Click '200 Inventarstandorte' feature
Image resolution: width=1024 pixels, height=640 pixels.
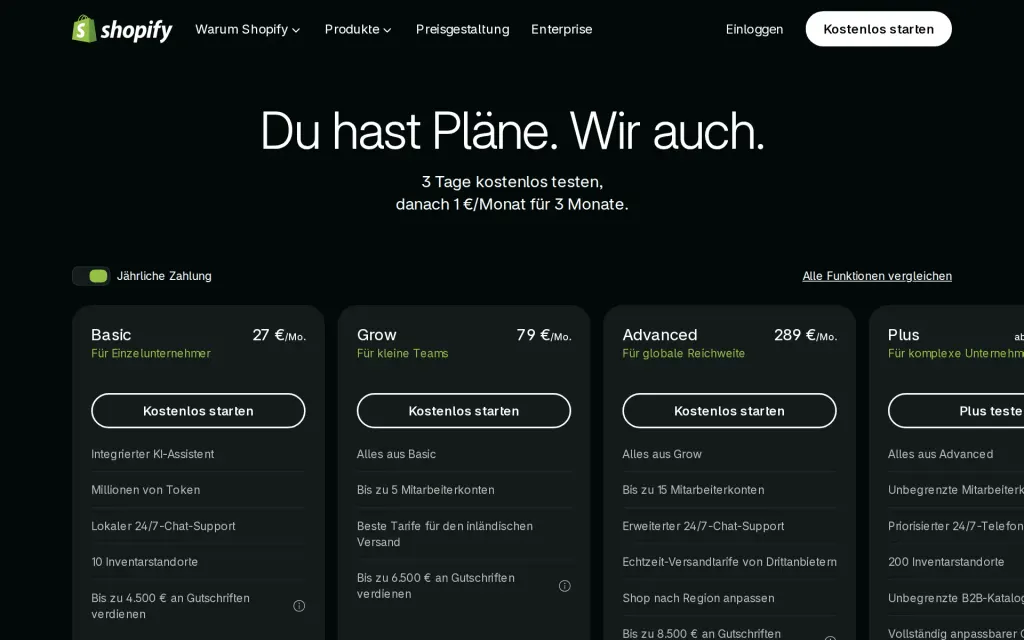[946, 562]
